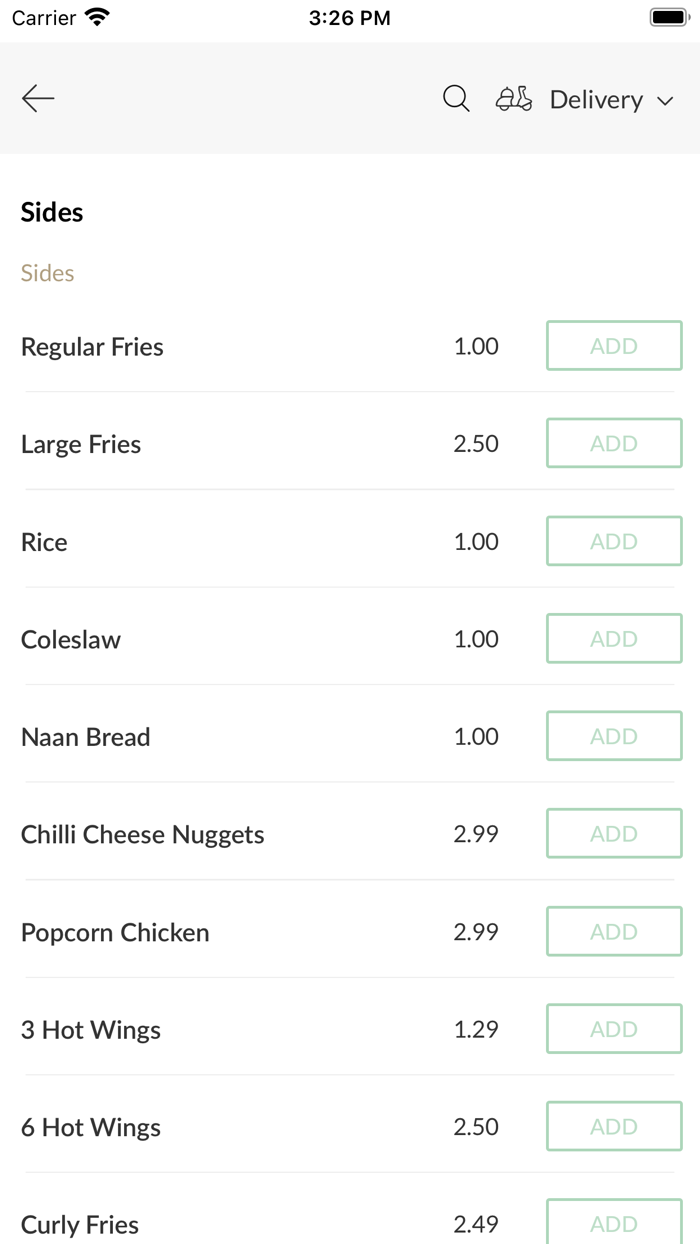
Task: Select the delivery scooter icon
Action: click(x=513, y=99)
